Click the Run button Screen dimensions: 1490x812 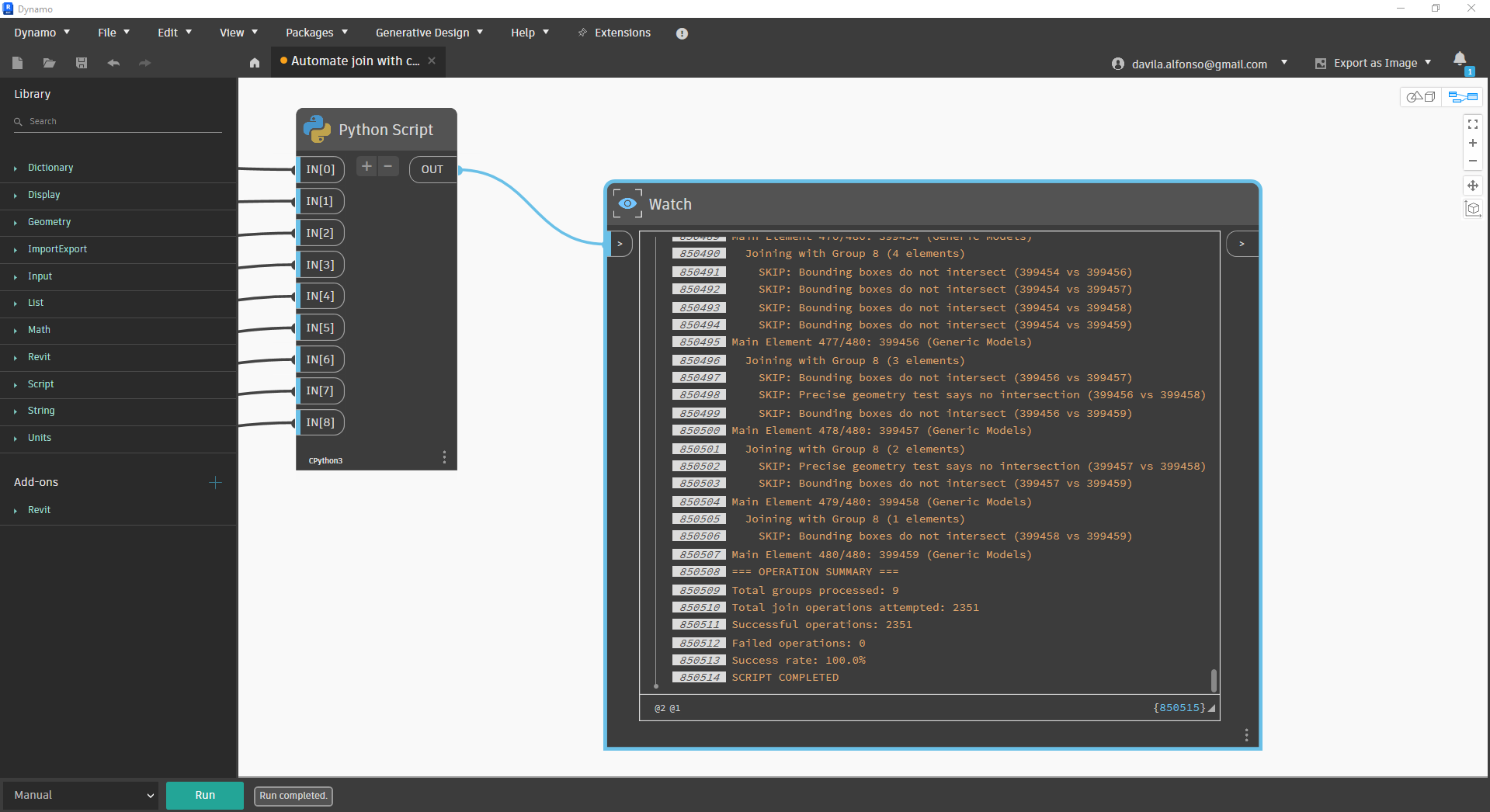point(204,795)
